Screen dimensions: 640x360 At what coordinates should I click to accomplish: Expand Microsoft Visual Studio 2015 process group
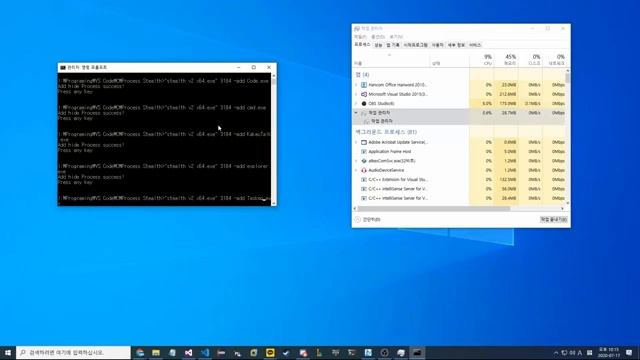click(356, 94)
